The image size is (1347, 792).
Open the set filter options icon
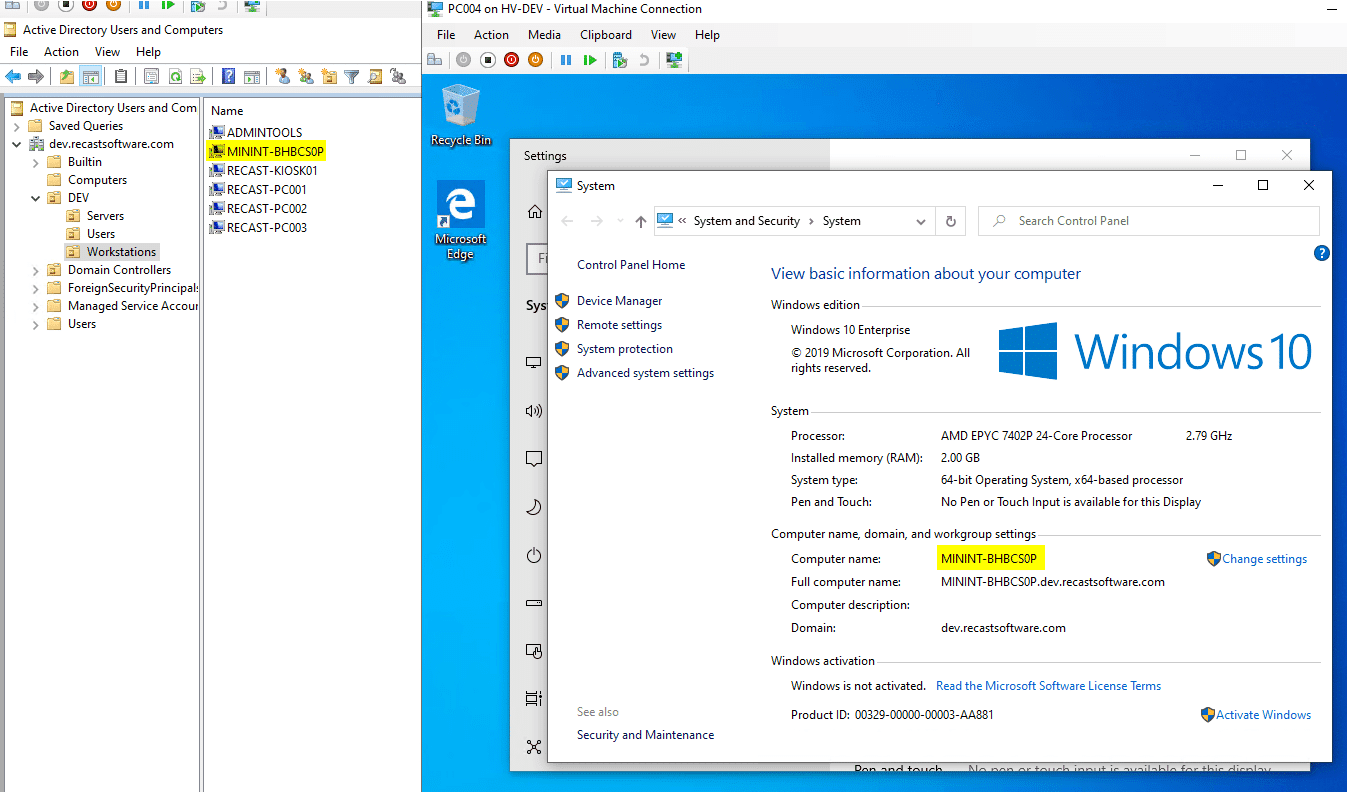click(x=352, y=76)
